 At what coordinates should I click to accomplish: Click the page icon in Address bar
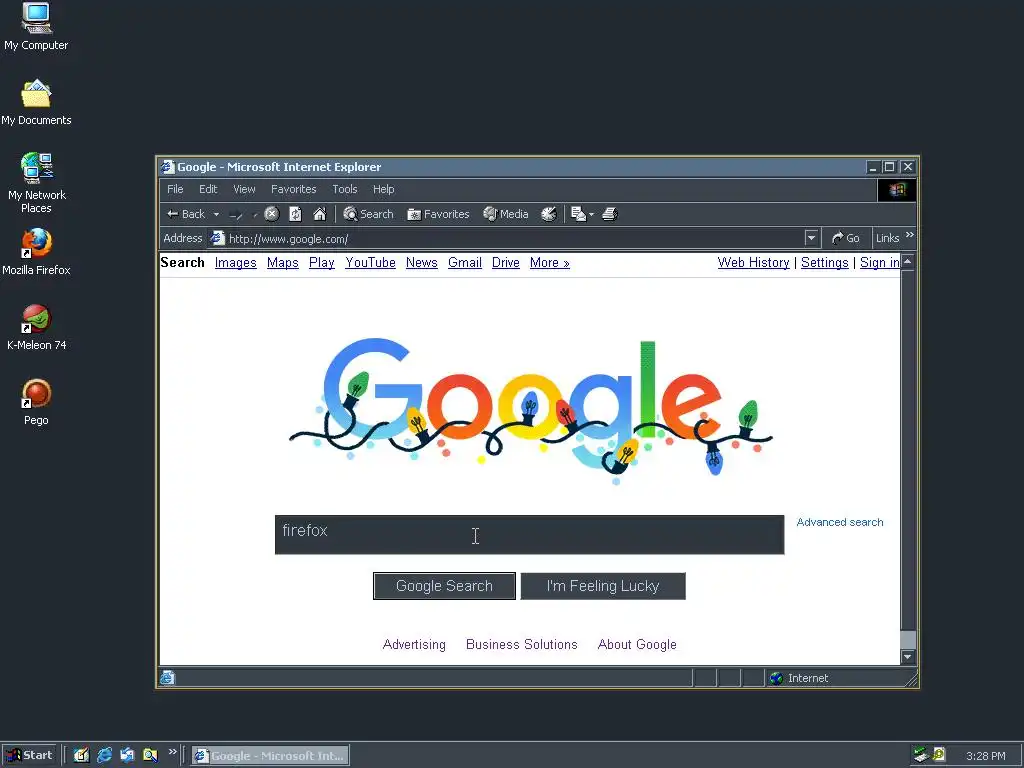click(x=217, y=238)
